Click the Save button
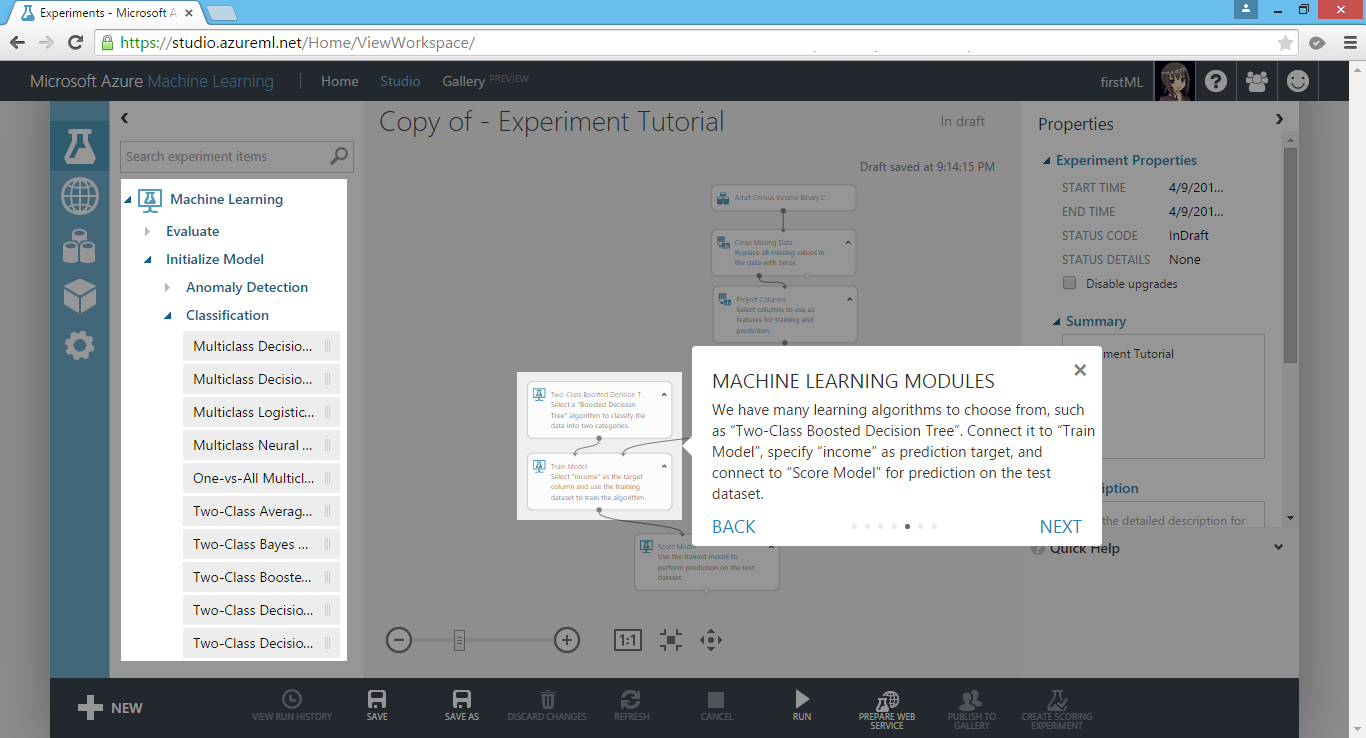This screenshot has width=1366, height=738. tap(377, 705)
